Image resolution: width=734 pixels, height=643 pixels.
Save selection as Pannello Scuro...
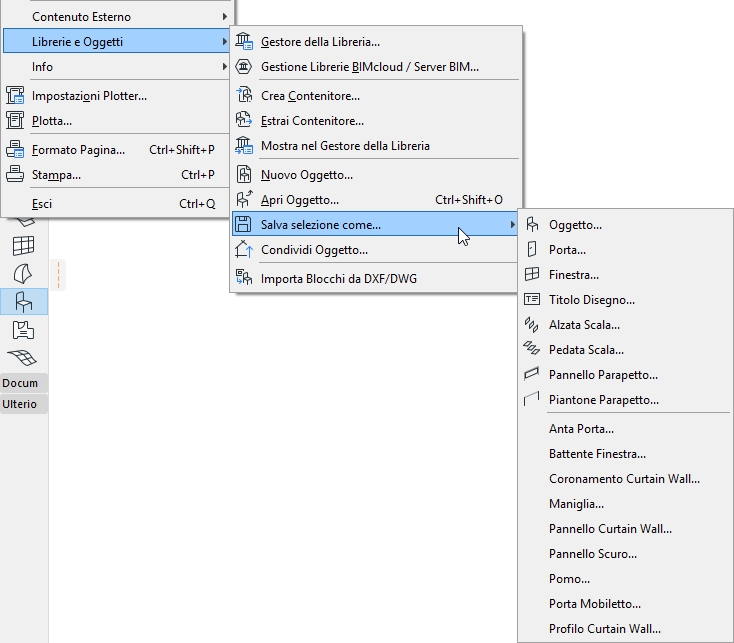[x=626, y=554]
